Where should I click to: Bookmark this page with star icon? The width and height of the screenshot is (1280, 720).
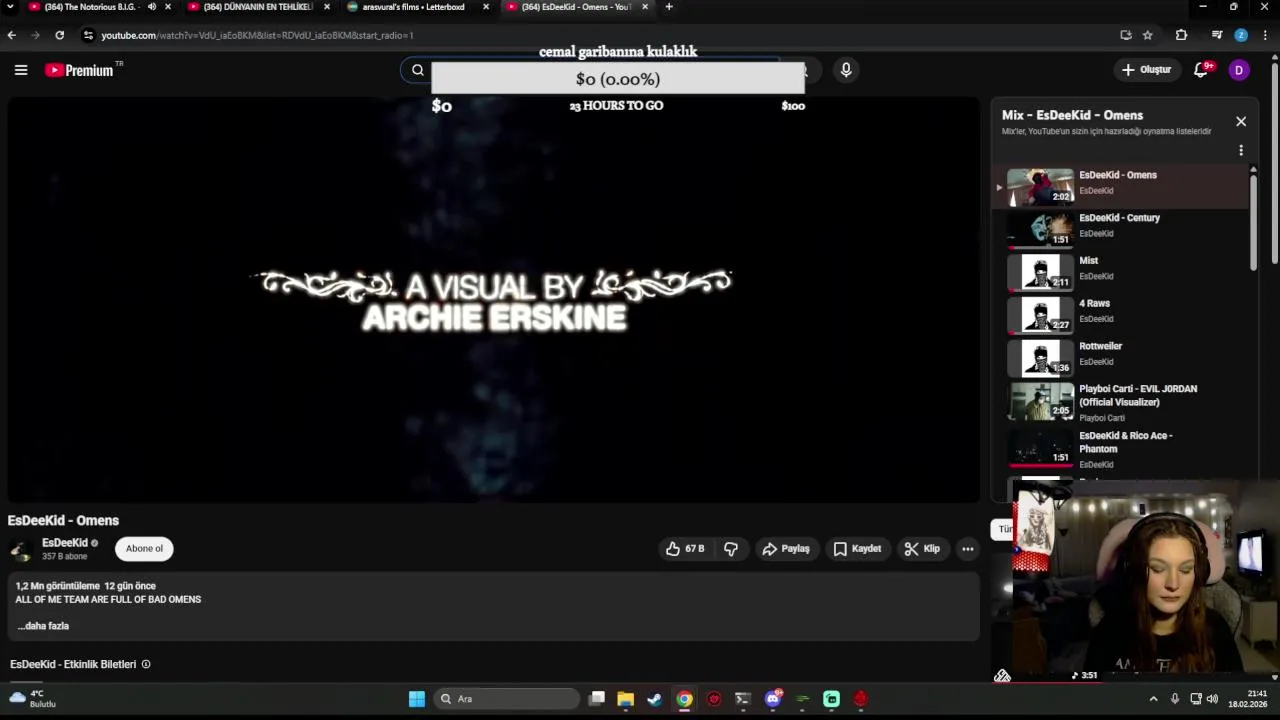point(1148,35)
